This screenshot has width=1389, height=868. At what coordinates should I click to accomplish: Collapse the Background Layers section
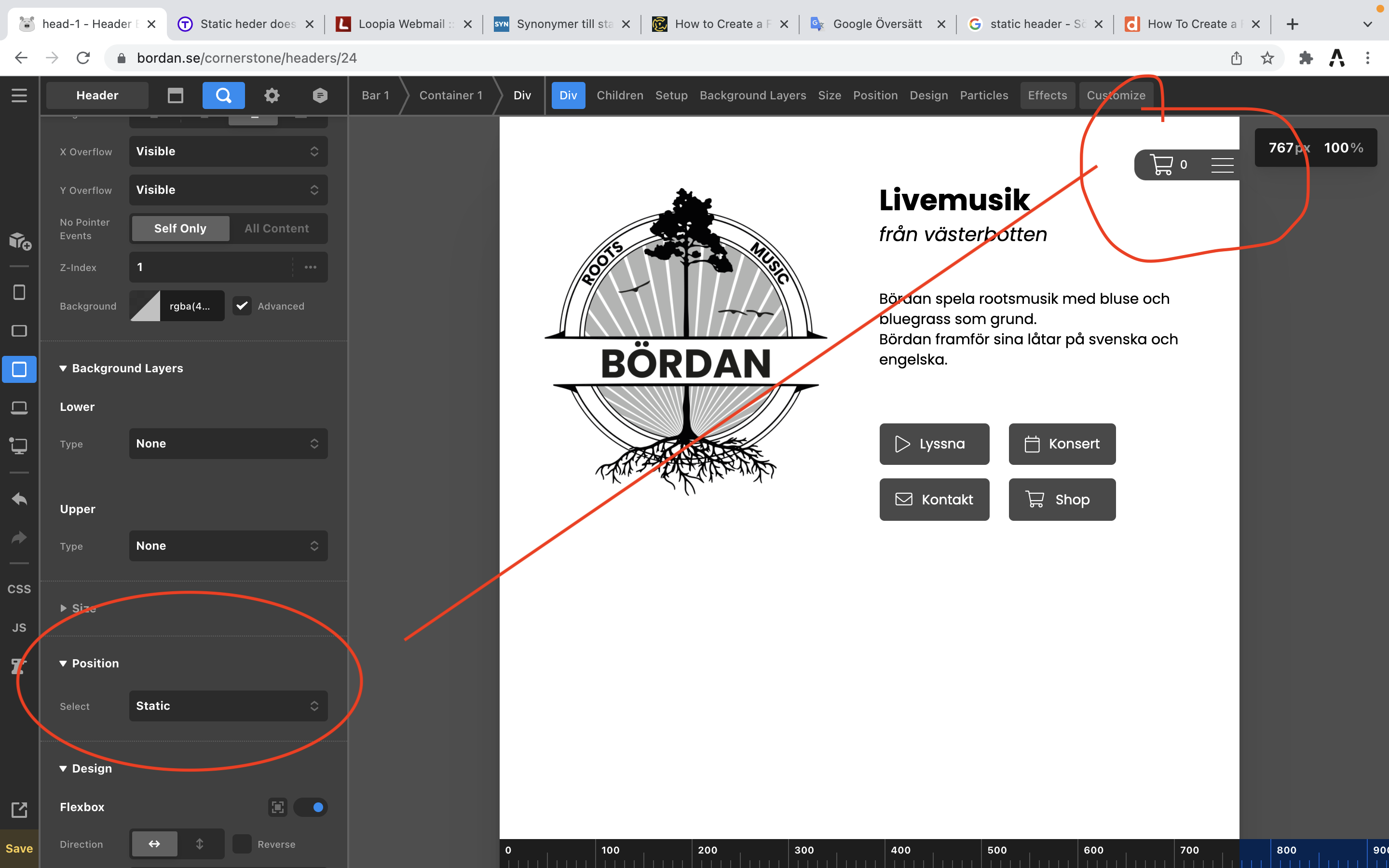click(121, 368)
